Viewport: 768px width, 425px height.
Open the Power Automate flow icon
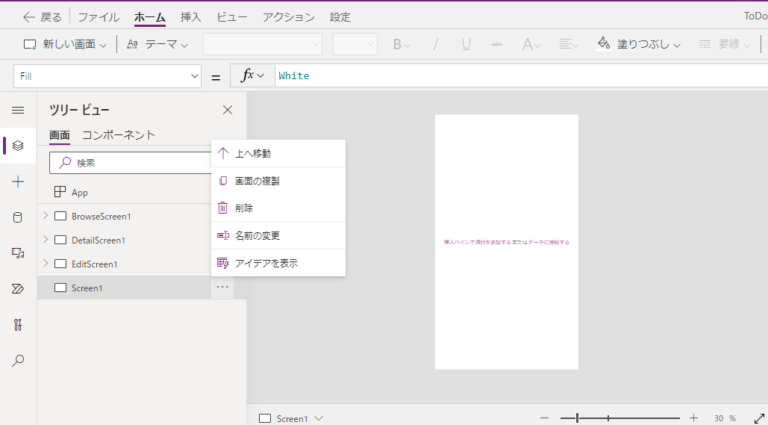(18, 289)
